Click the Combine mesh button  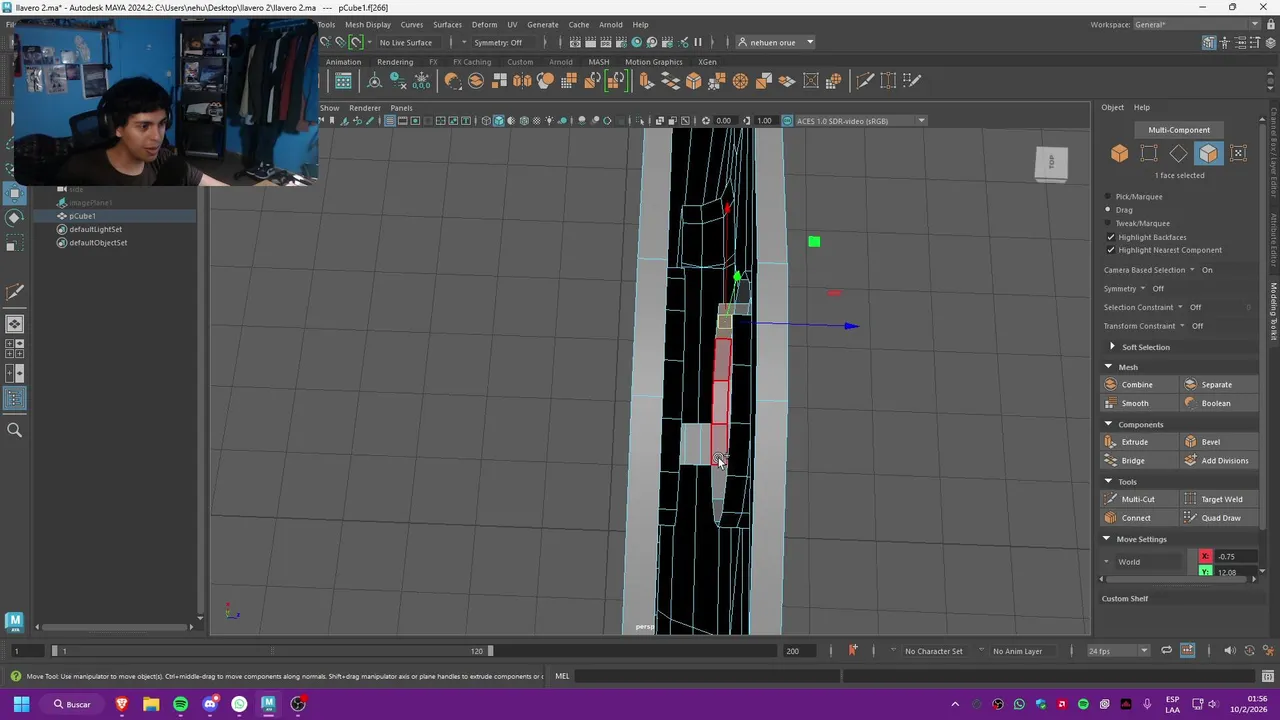(1138, 384)
